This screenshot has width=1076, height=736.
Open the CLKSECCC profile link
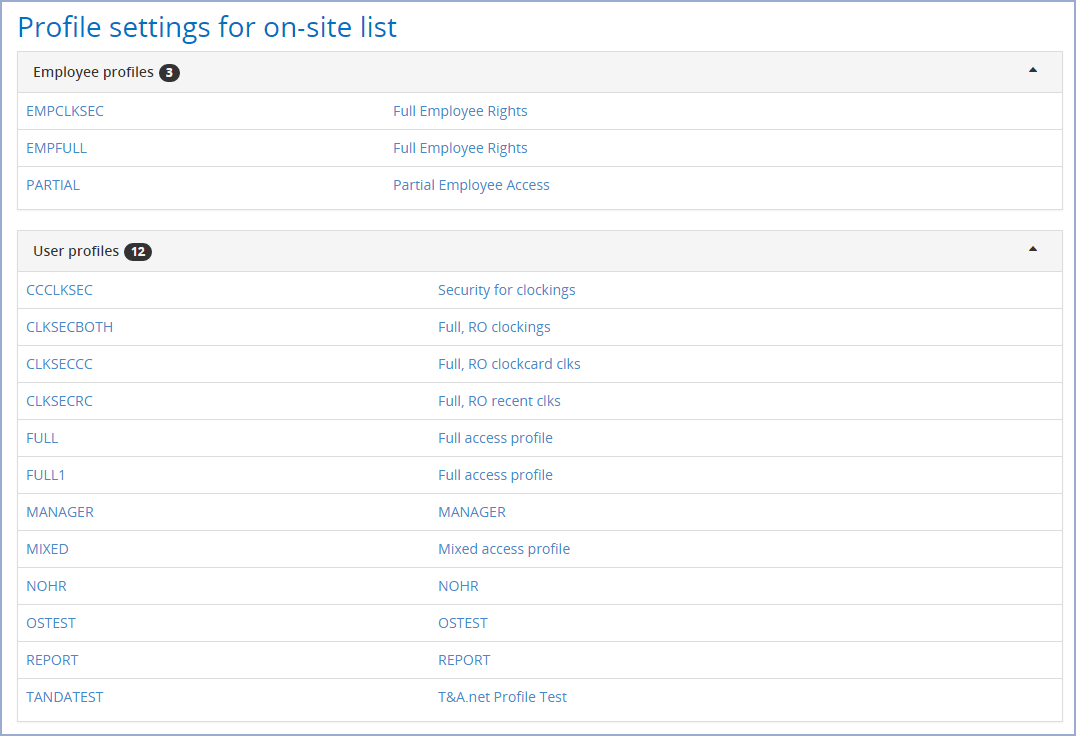tap(60, 364)
